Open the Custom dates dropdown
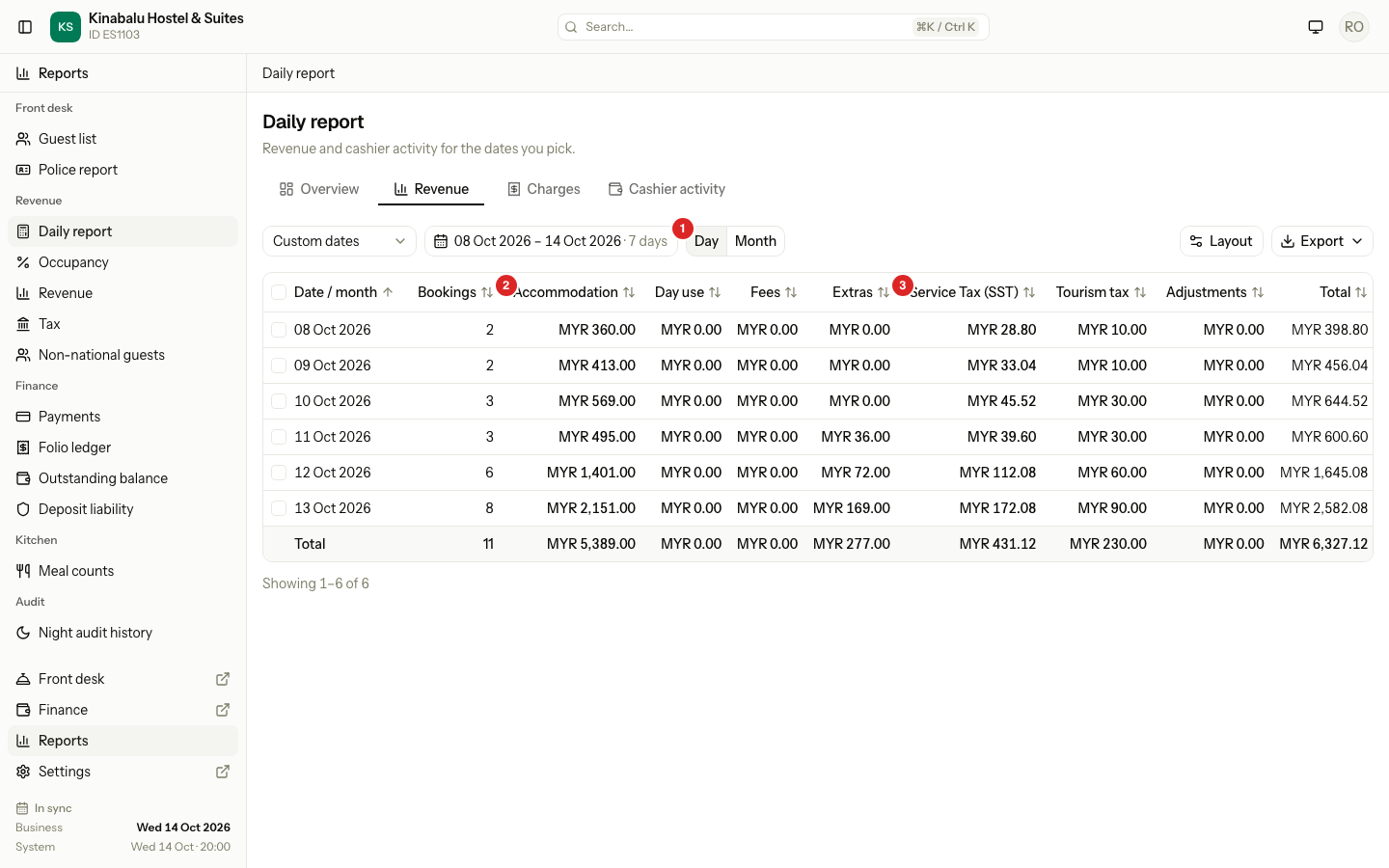The height and width of the screenshot is (868, 1389). pos(340,241)
